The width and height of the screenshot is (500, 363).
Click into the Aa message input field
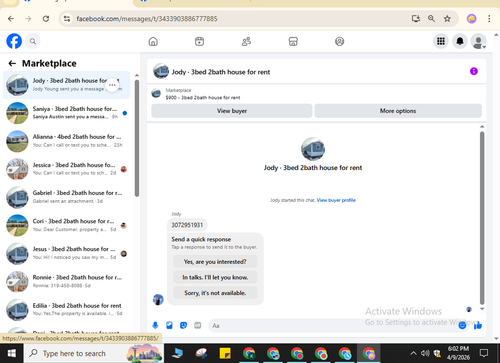pyautogui.click(x=333, y=325)
